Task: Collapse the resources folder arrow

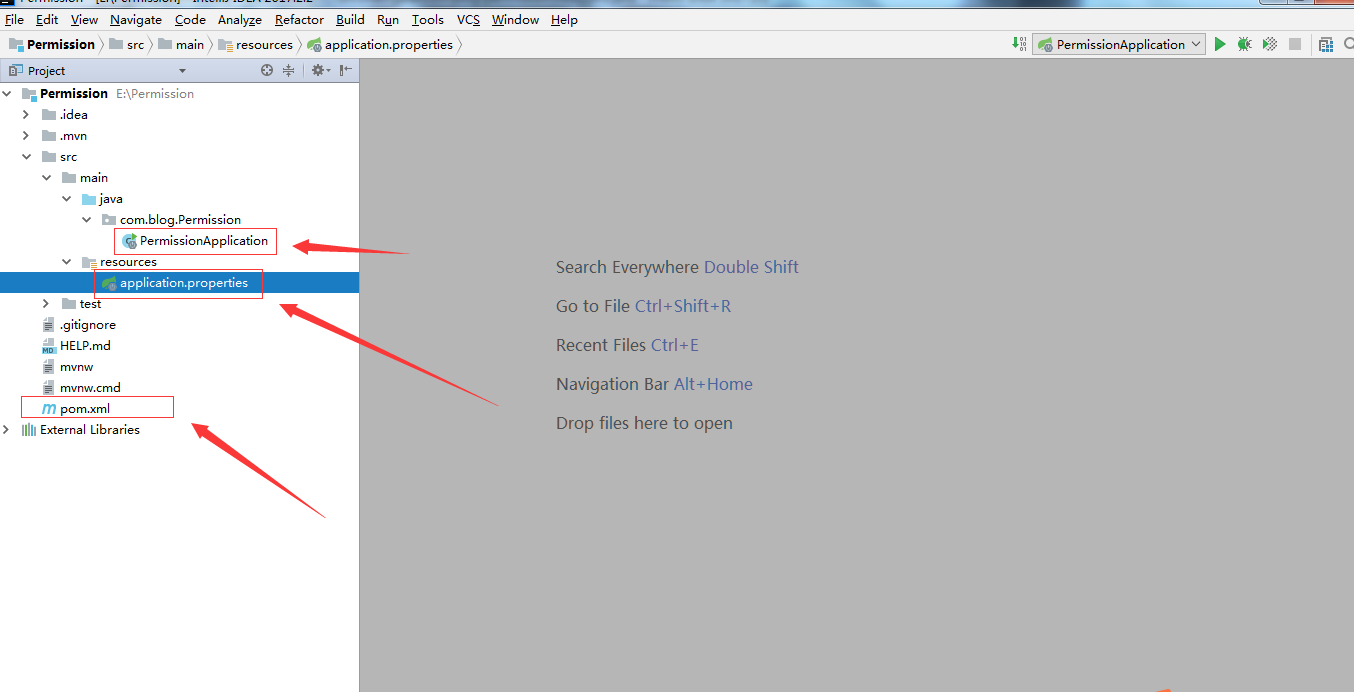Action: (x=66, y=262)
